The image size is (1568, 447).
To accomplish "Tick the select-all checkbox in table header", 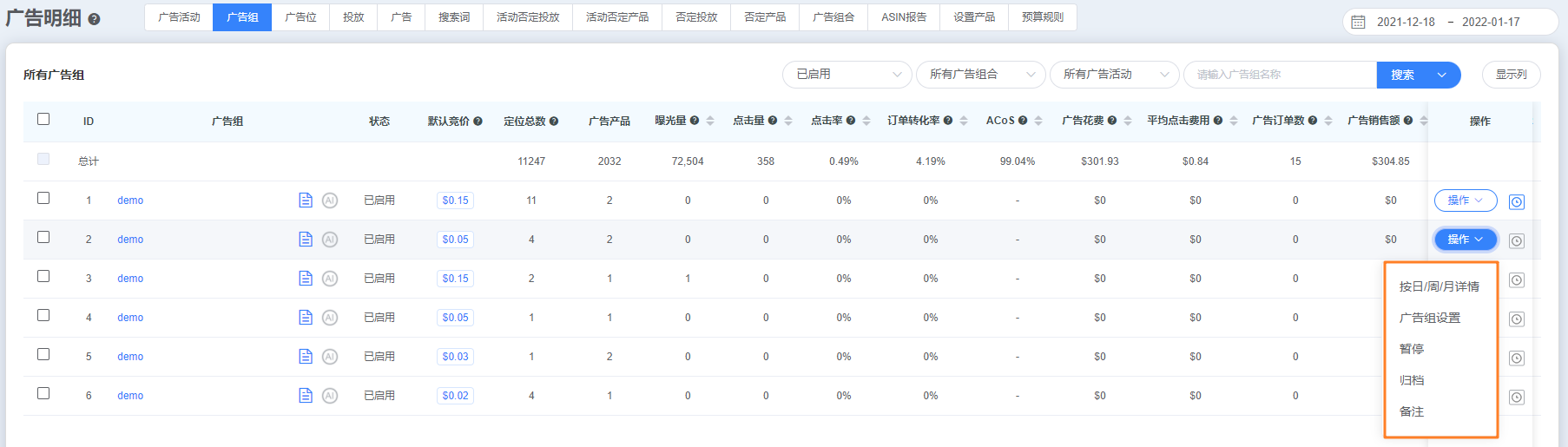I will click(43, 119).
